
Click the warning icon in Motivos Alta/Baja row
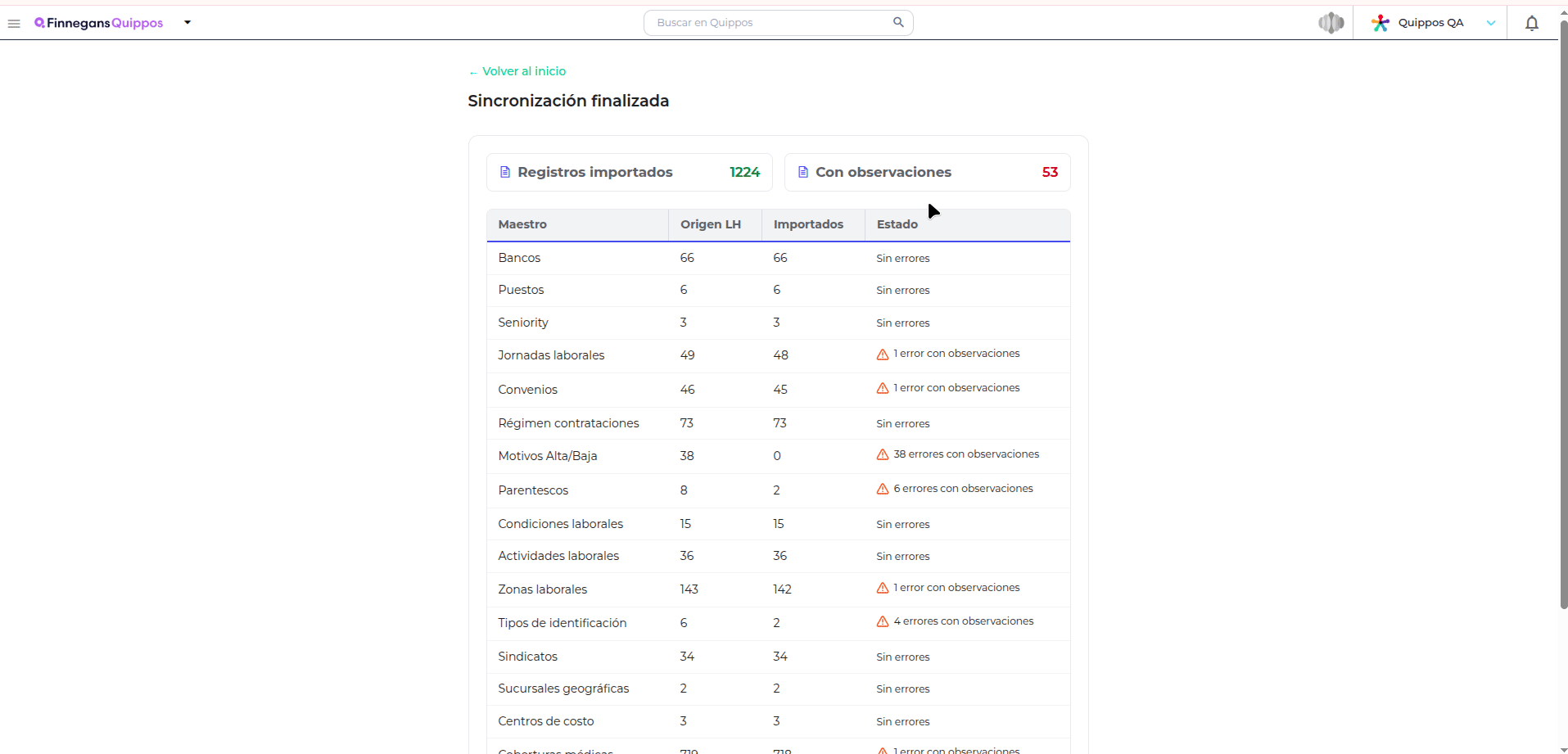point(883,454)
